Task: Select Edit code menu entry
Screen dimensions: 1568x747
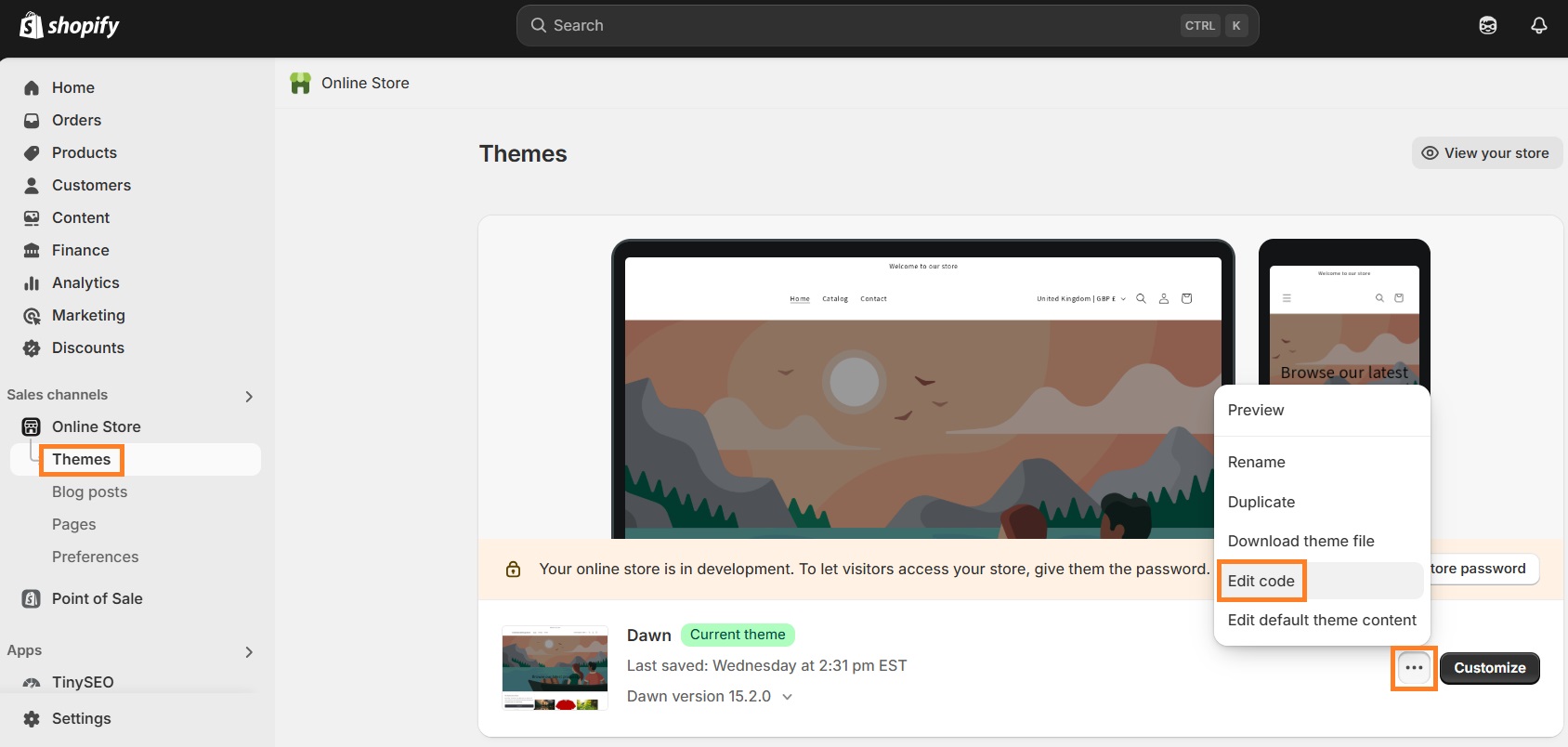Action: (x=1321, y=581)
